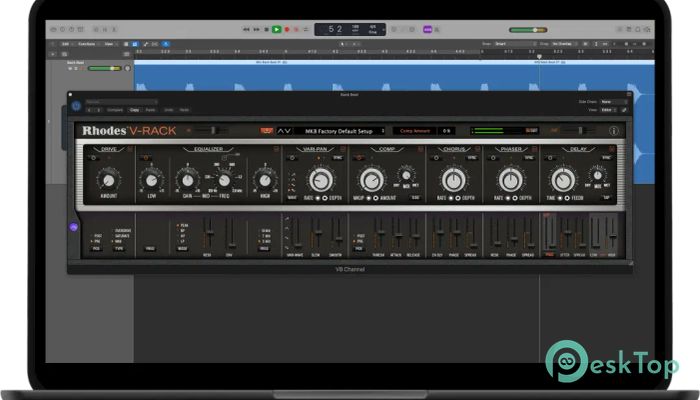Click the Phaser Rate/Depth knob
The width and height of the screenshot is (700, 400).
pyautogui.click(x=511, y=180)
